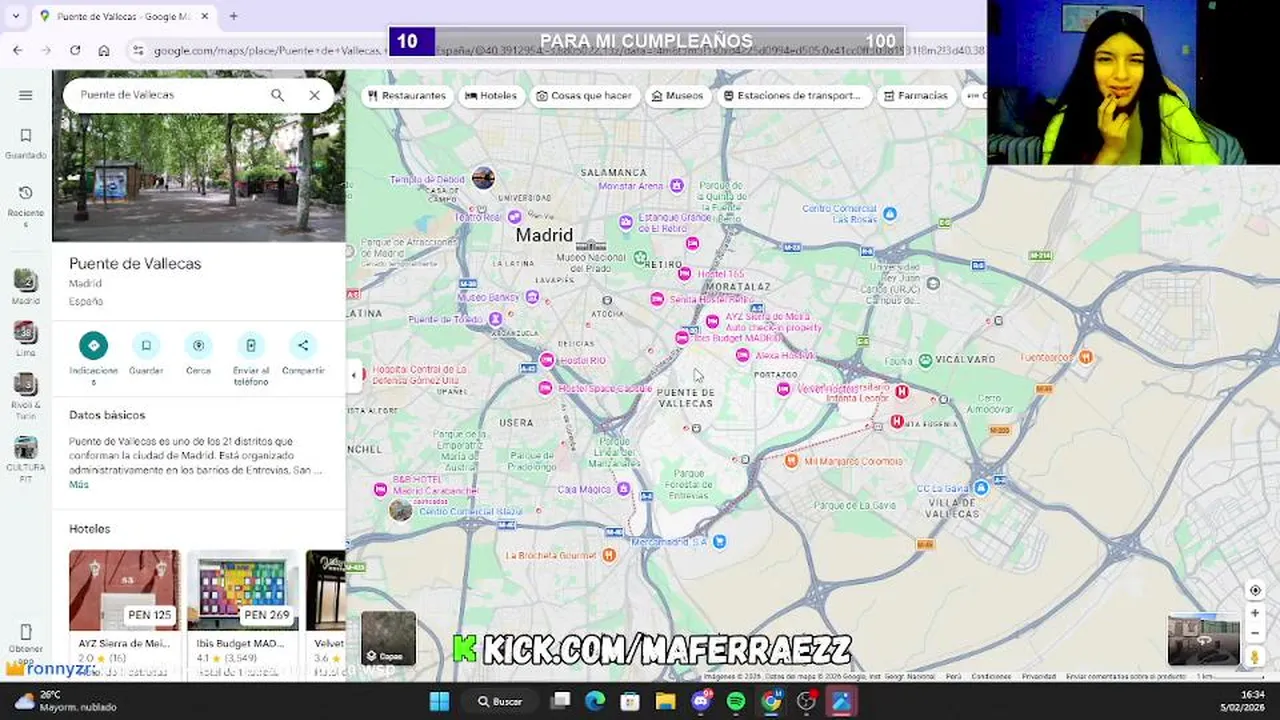Reload the page with refresh button
Image resolution: width=1280 pixels, height=720 pixels.
click(75, 50)
